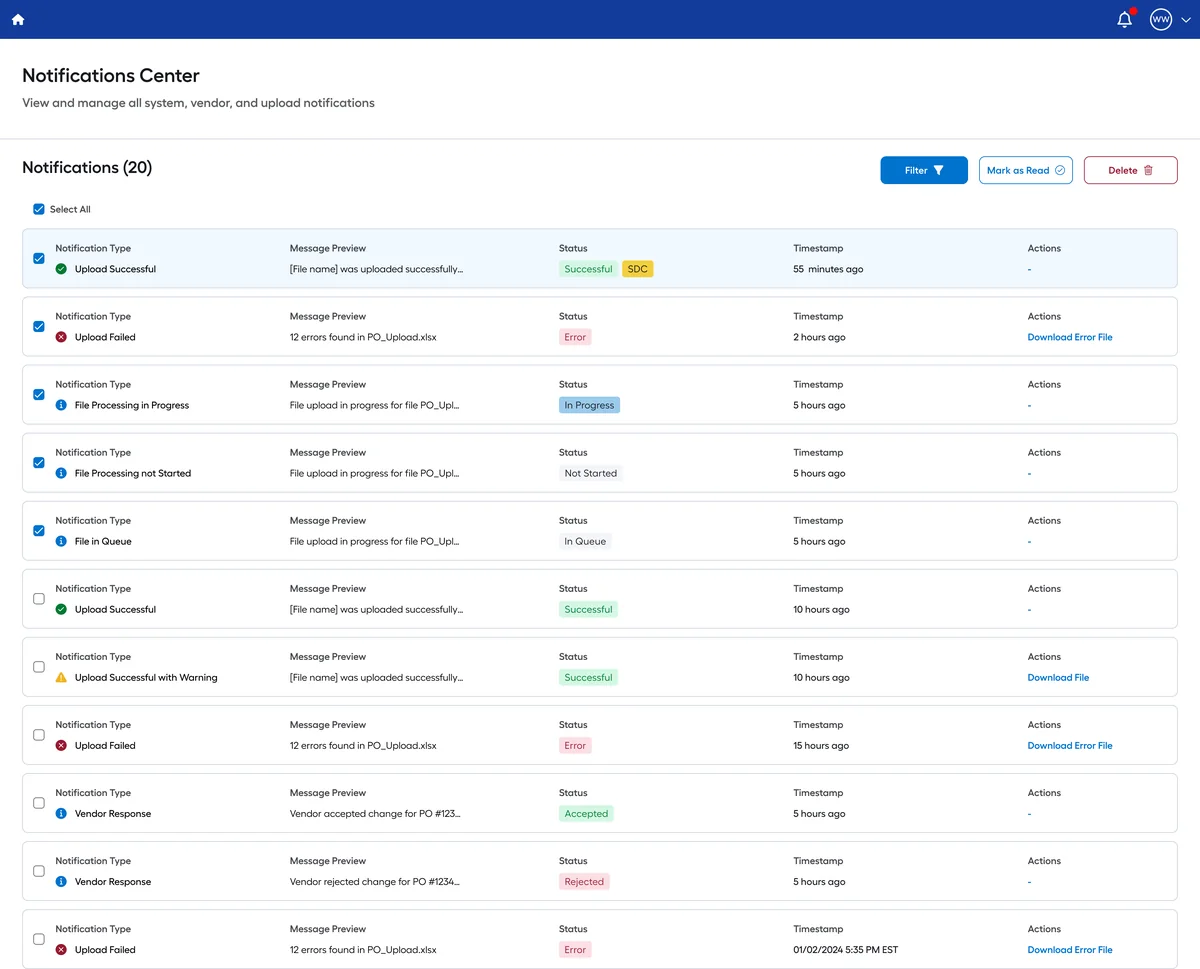Open the Filter button
Image resolution: width=1200 pixels, height=969 pixels.
(924, 170)
